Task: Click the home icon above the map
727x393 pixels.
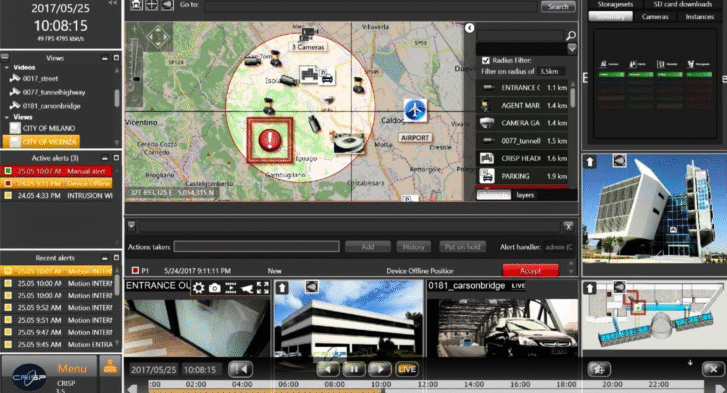Action: pos(136,5)
